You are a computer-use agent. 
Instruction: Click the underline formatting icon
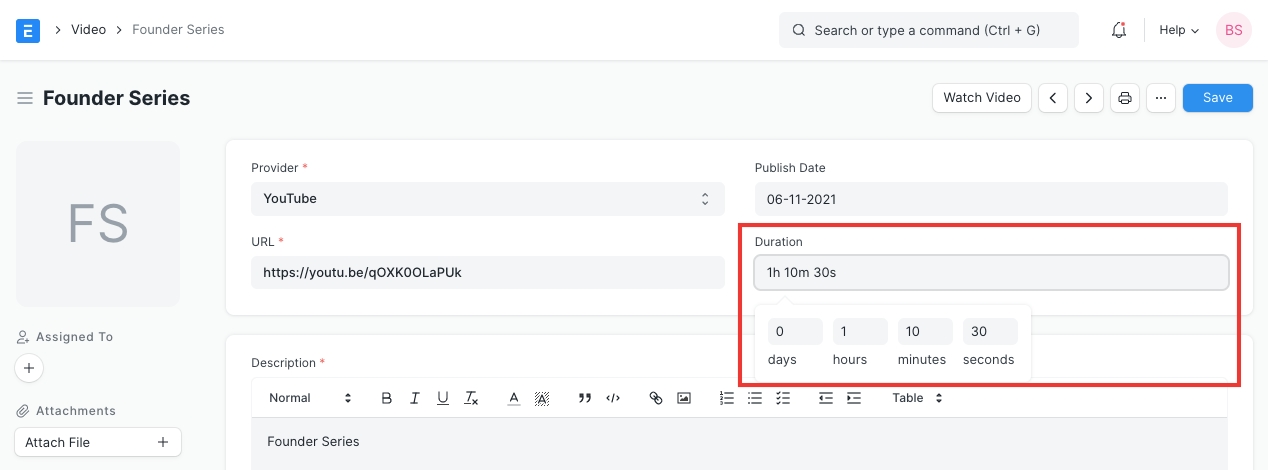pos(443,398)
